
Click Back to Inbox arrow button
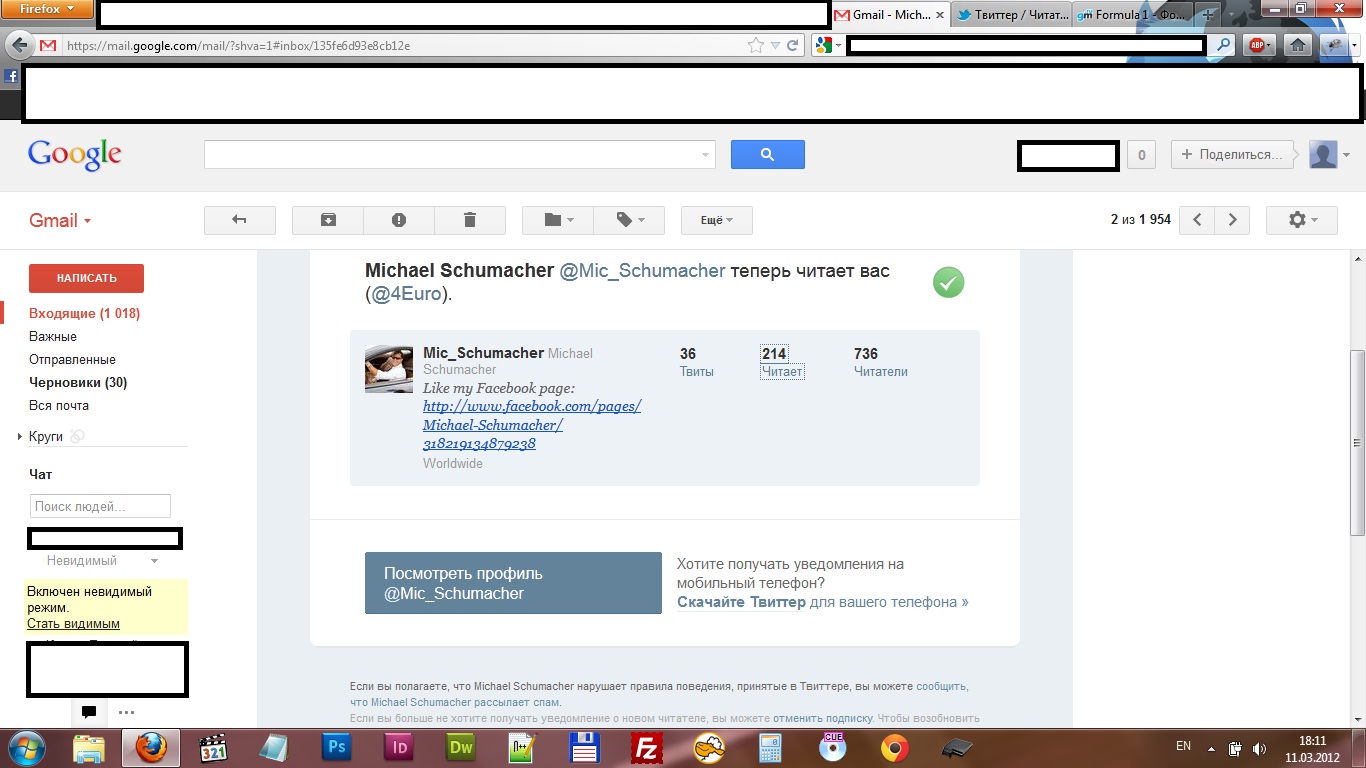tap(239, 220)
